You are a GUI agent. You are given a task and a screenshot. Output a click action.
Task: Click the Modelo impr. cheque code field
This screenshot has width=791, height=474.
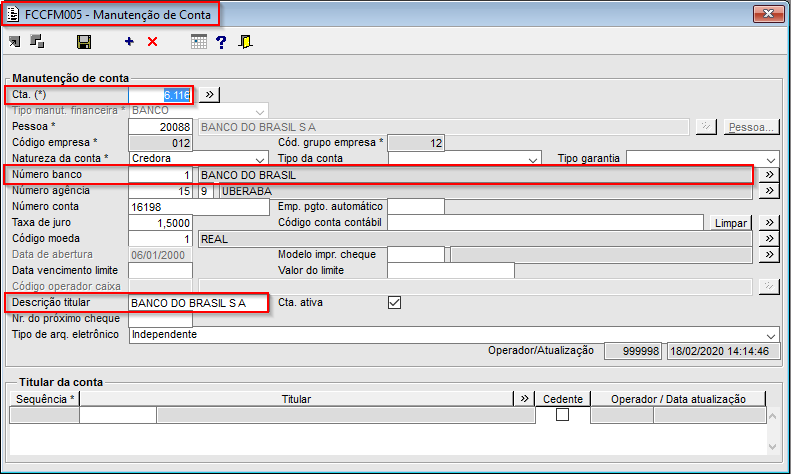pos(416,255)
